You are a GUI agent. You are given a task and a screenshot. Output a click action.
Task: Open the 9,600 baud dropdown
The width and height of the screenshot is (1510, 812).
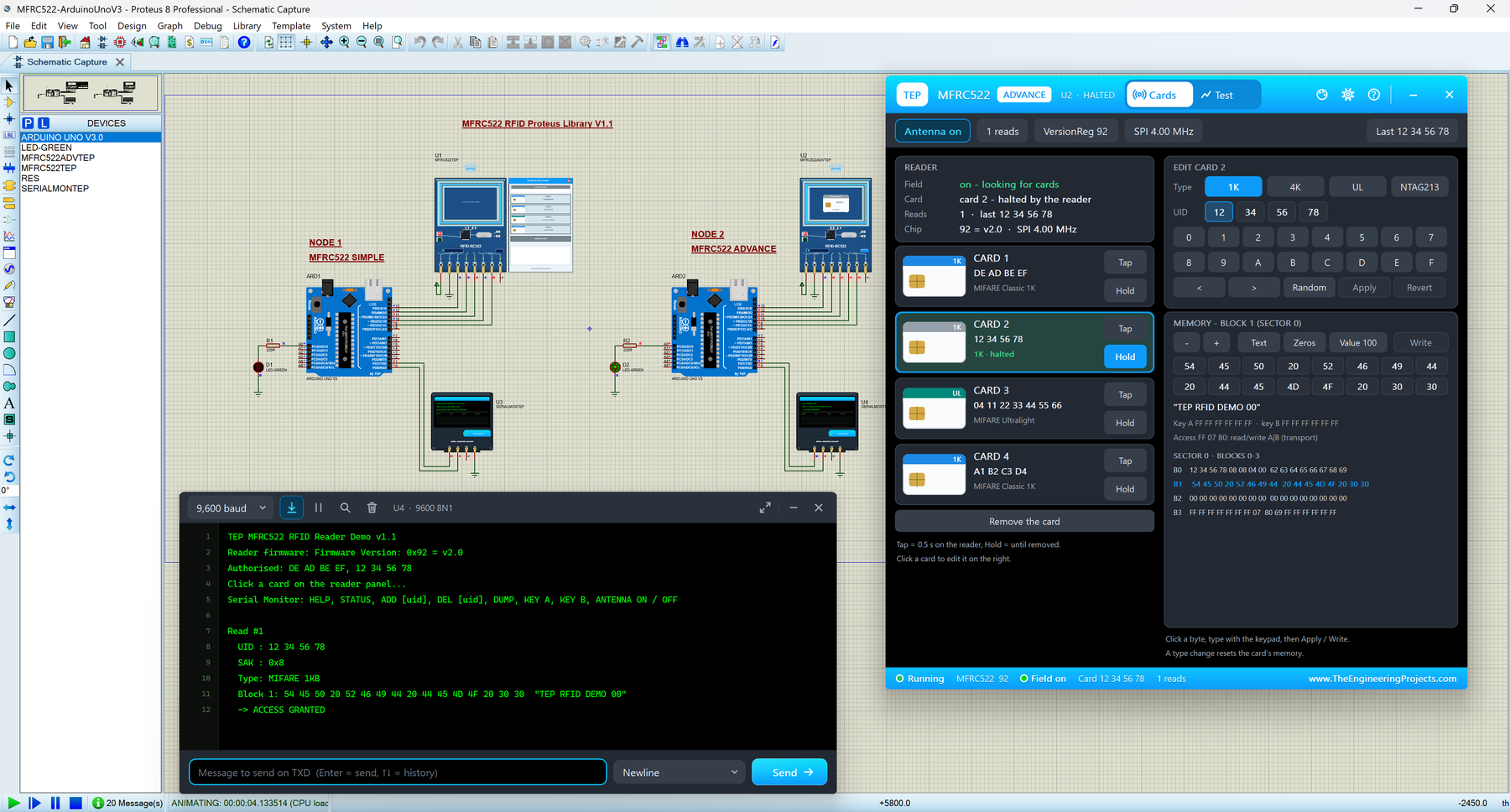point(231,507)
